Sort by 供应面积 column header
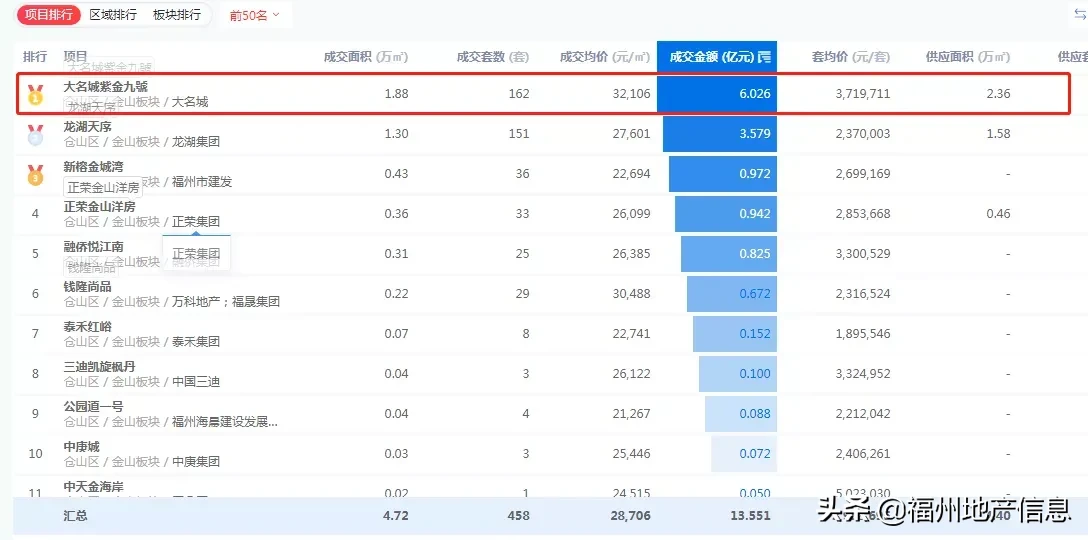The image size is (1088, 540). click(x=968, y=57)
